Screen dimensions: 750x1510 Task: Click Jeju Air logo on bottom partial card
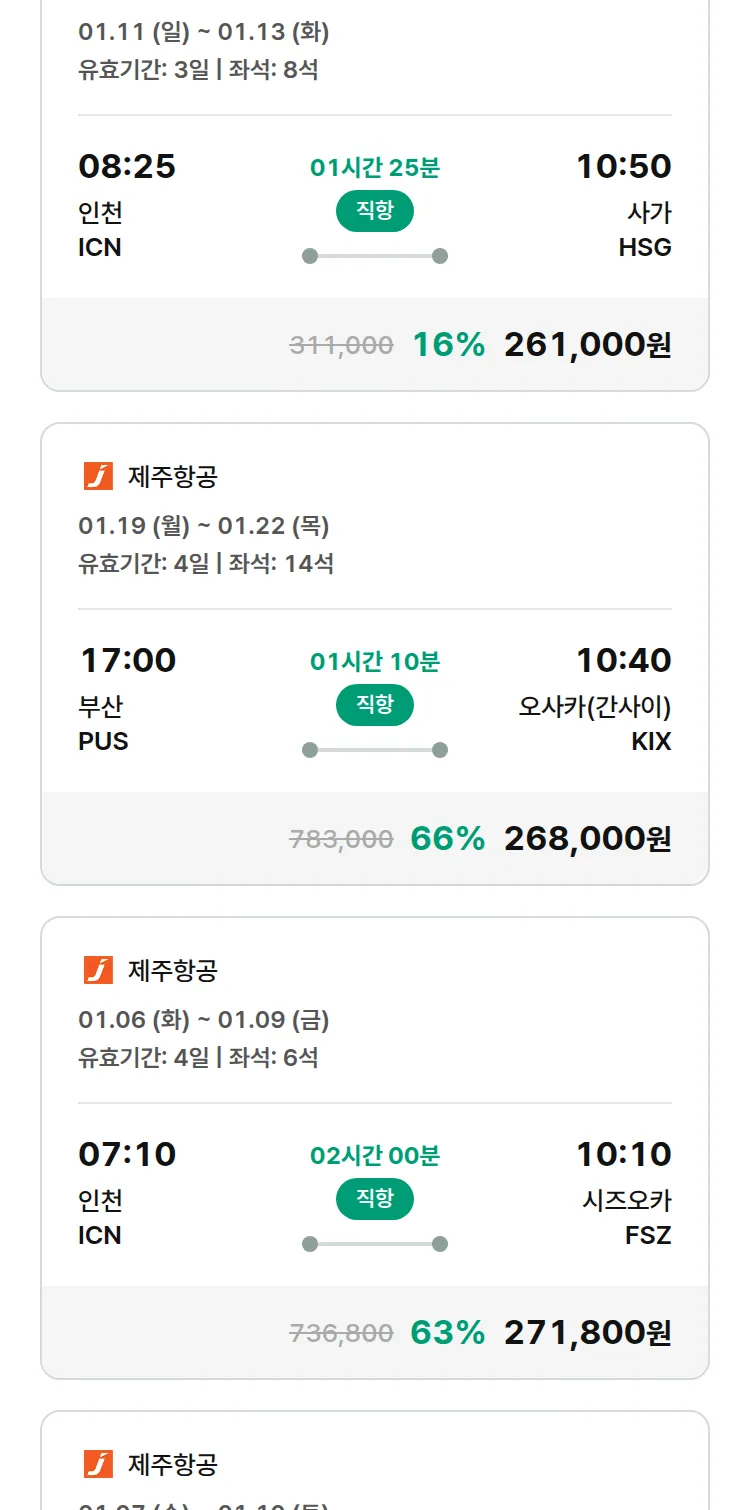click(98, 1464)
